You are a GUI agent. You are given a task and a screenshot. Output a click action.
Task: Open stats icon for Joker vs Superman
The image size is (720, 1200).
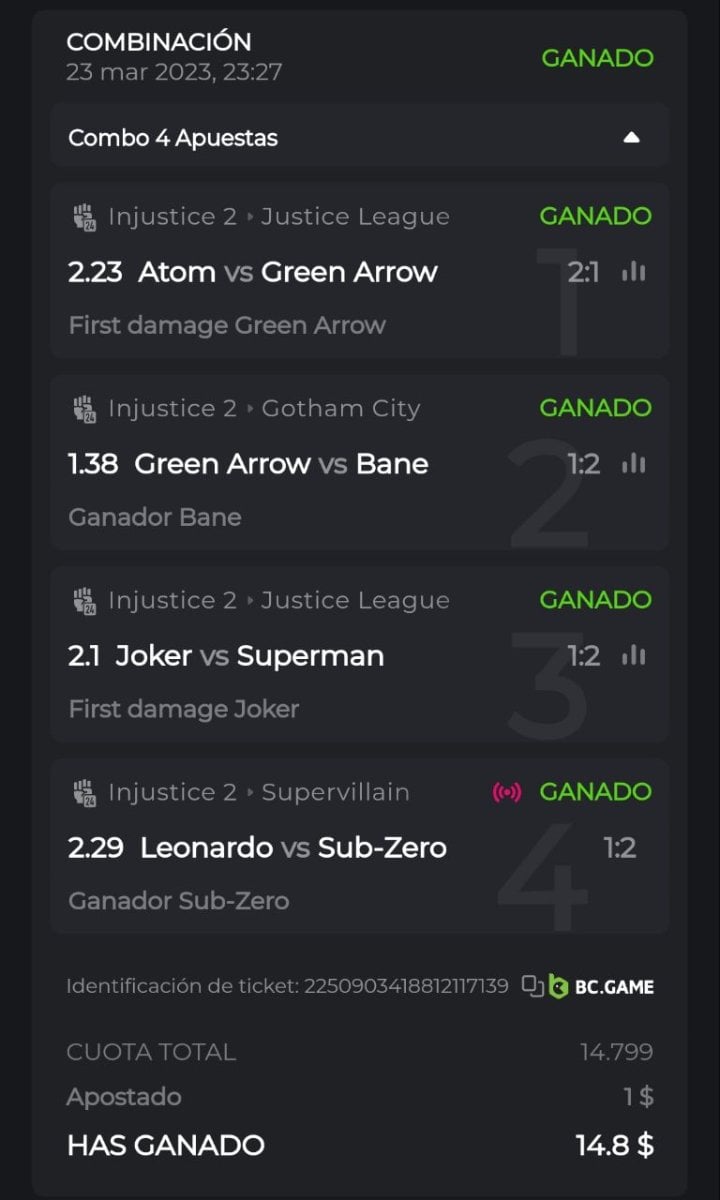point(633,656)
